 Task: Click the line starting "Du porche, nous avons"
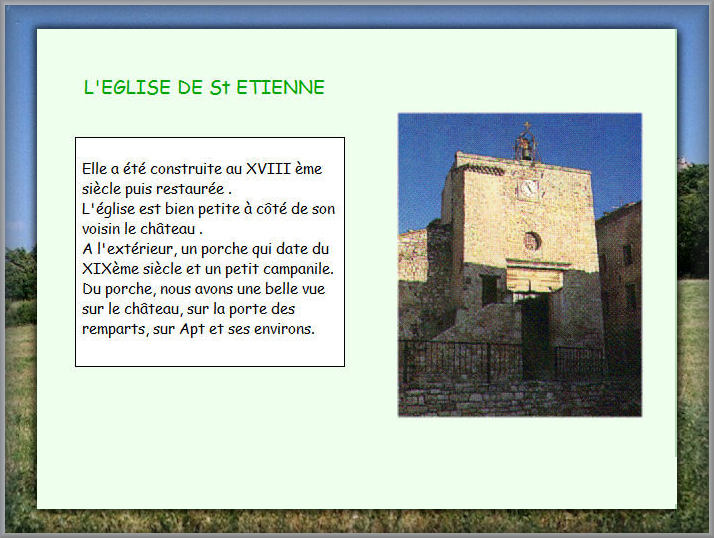[x=204, y=289]
